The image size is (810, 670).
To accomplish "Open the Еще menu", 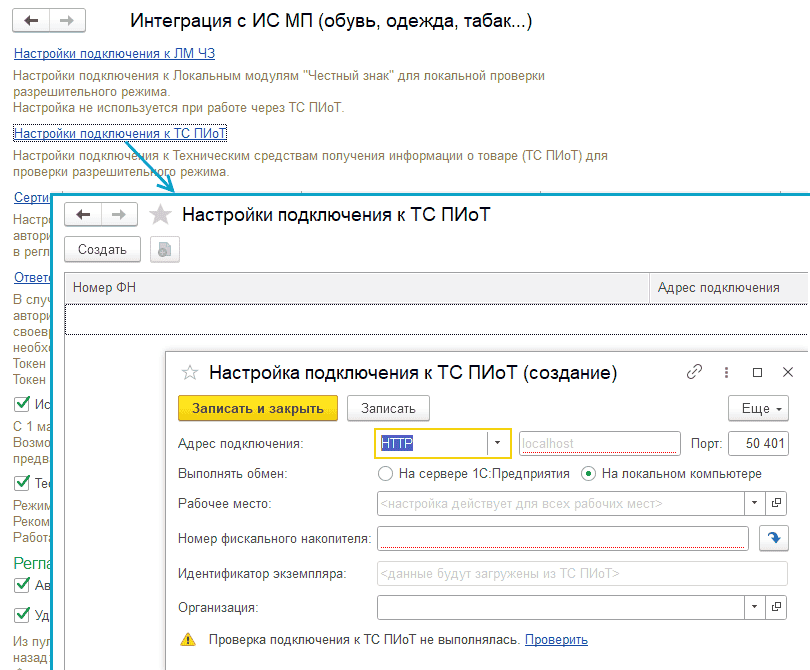I will point(757,408).
